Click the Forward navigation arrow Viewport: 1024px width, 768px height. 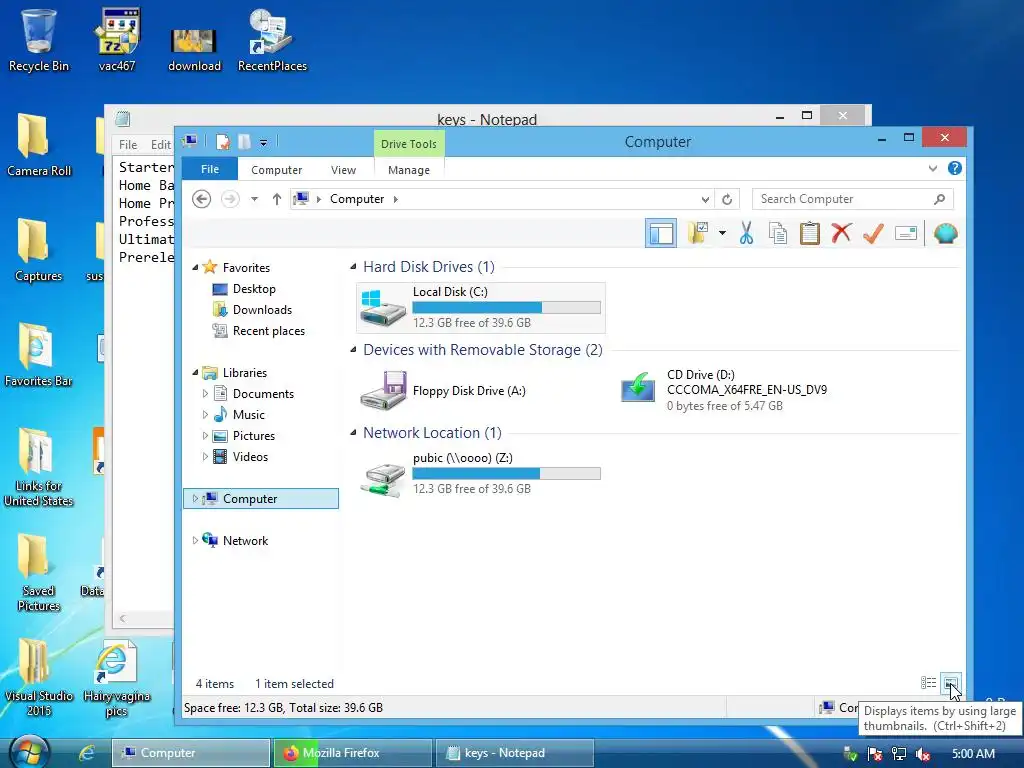230,199
